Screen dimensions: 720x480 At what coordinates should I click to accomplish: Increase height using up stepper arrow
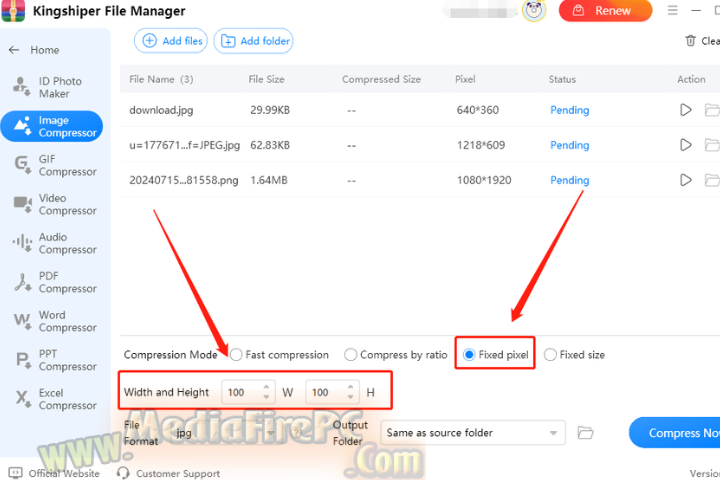(350, 387)
